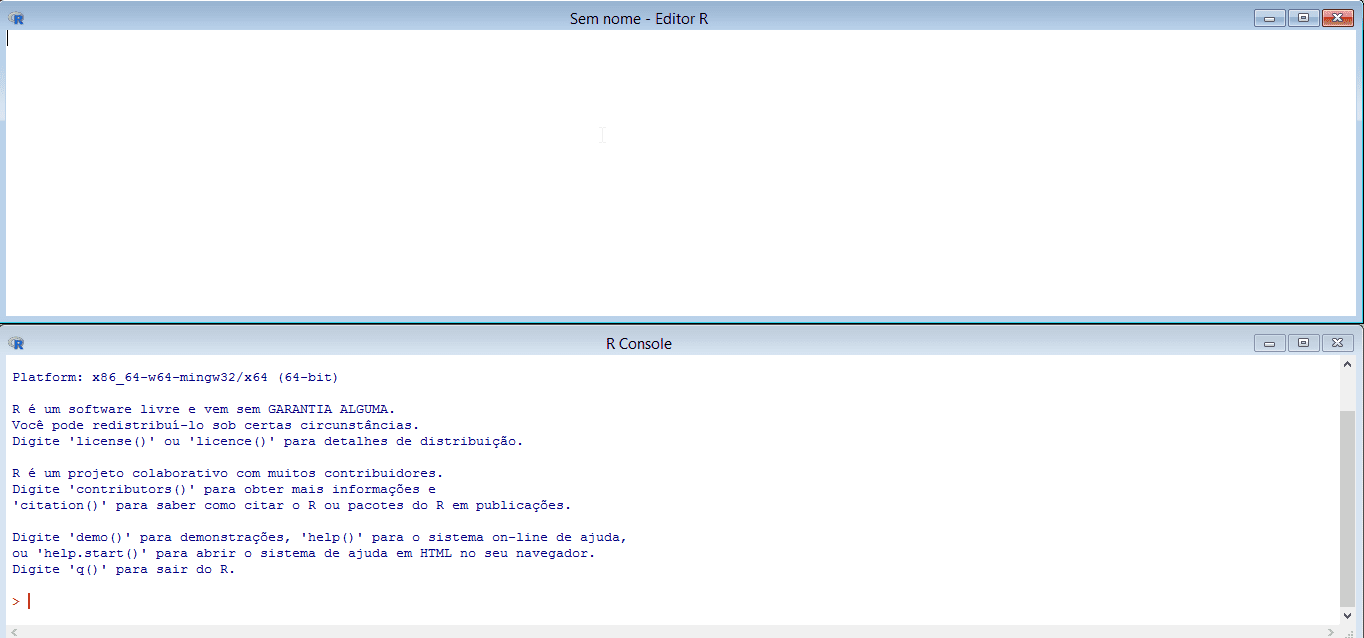Maximize the Sem nome - Editor R window
The width and height of the screenshot is (1364, 638).
[x=1302, y=18]
